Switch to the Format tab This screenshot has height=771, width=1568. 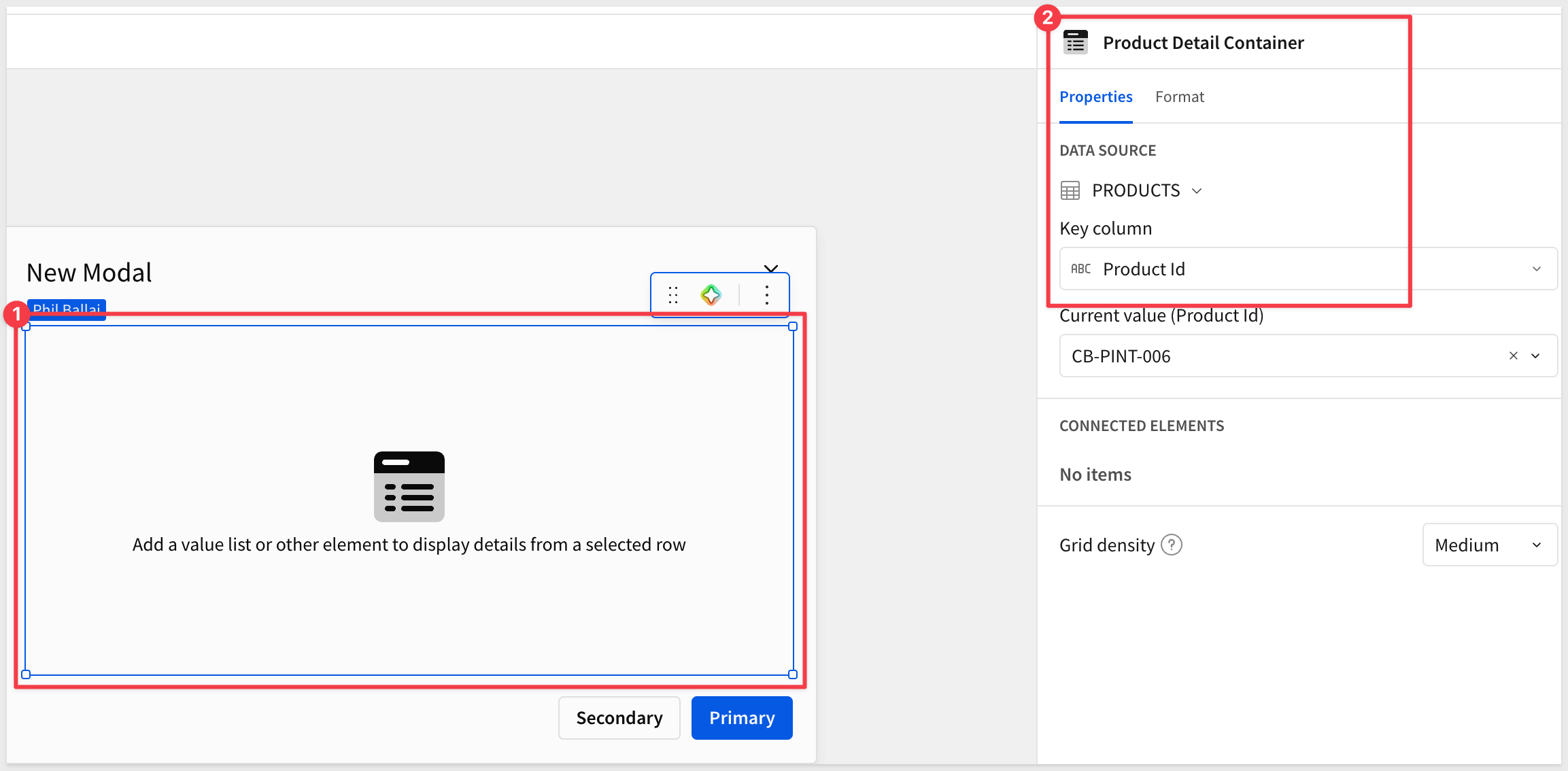(1180, 97)
